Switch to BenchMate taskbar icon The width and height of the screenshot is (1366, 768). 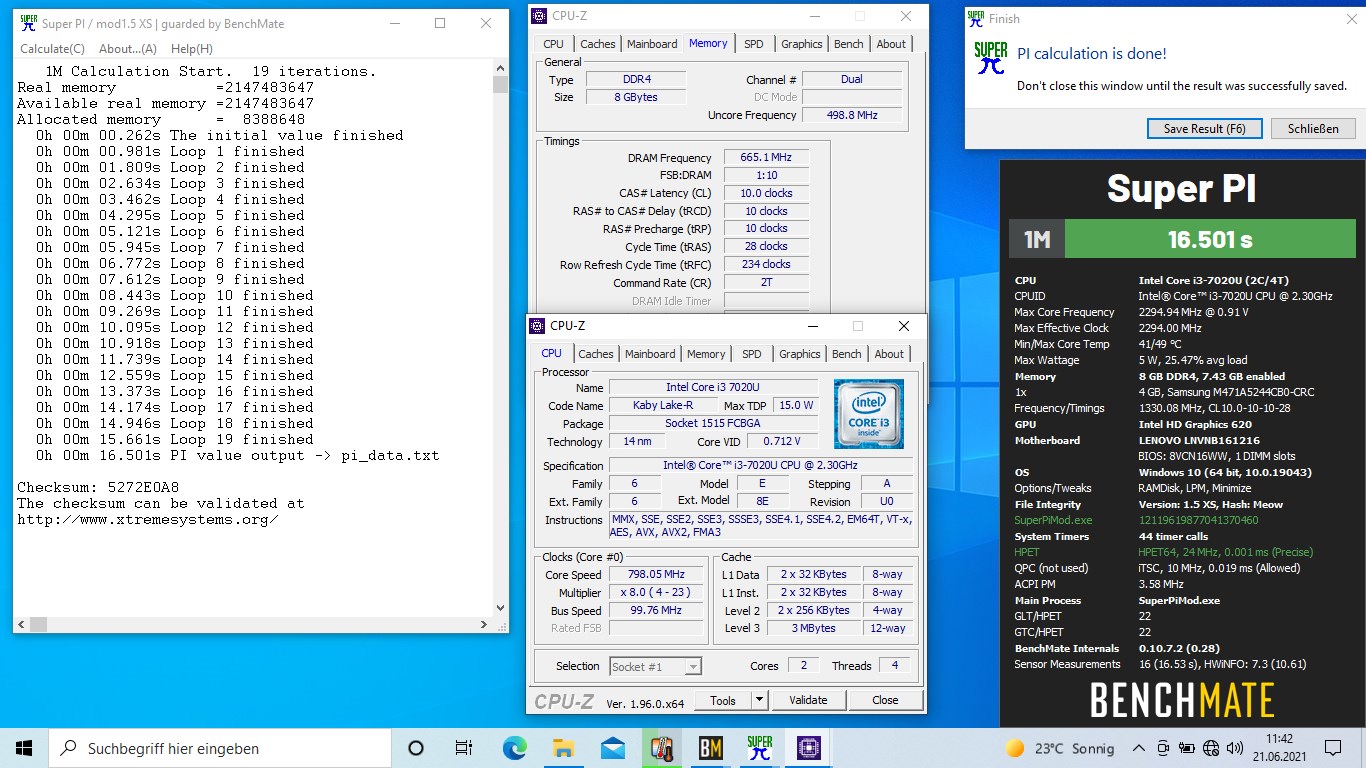(710, 748)
